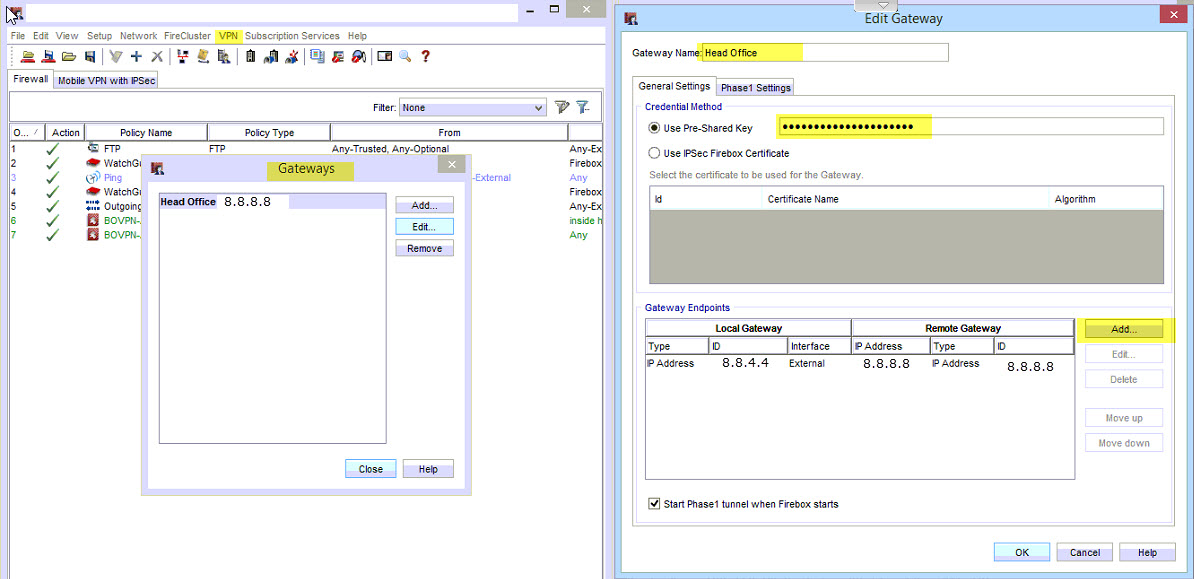The image size is (1194, 579).
Task: Click the red WatchGuard icon in row 2
Action: (x=94, y=163)
